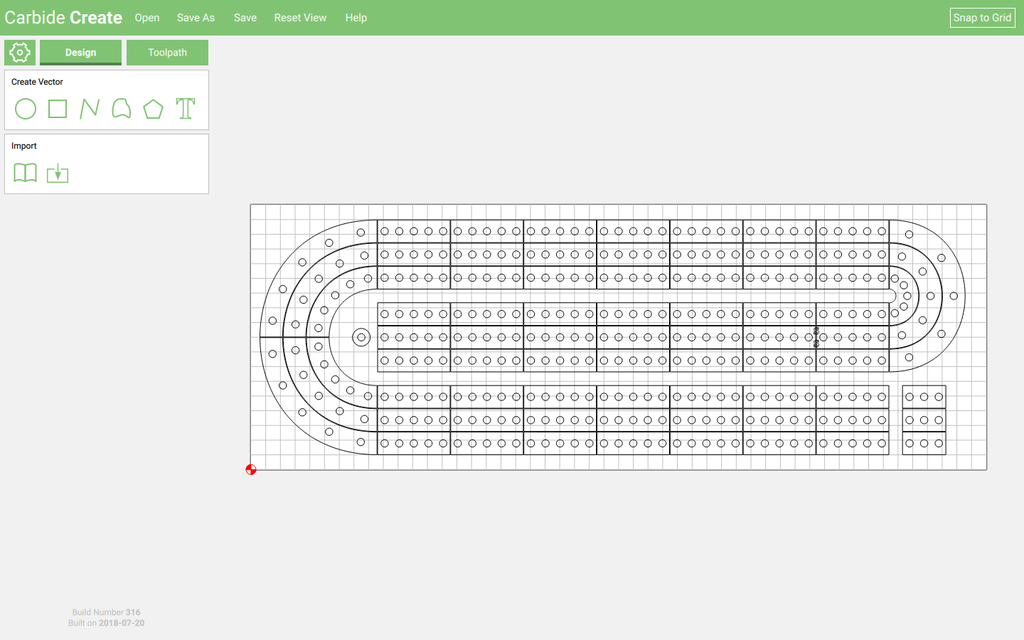Select the Polygon vector tool
This screenshot has width=1024, height=640.
tap(153, 109)
